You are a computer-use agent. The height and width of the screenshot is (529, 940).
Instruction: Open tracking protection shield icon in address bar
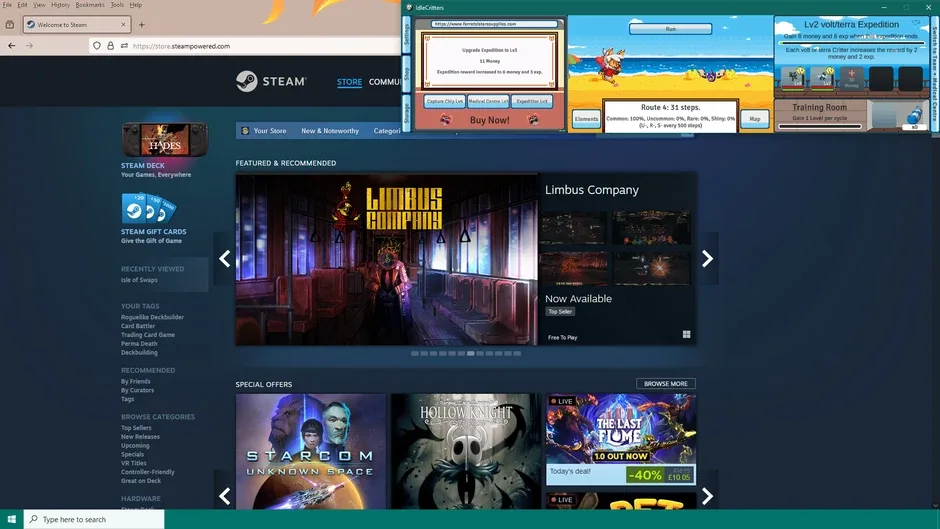(x=97, y=46)
